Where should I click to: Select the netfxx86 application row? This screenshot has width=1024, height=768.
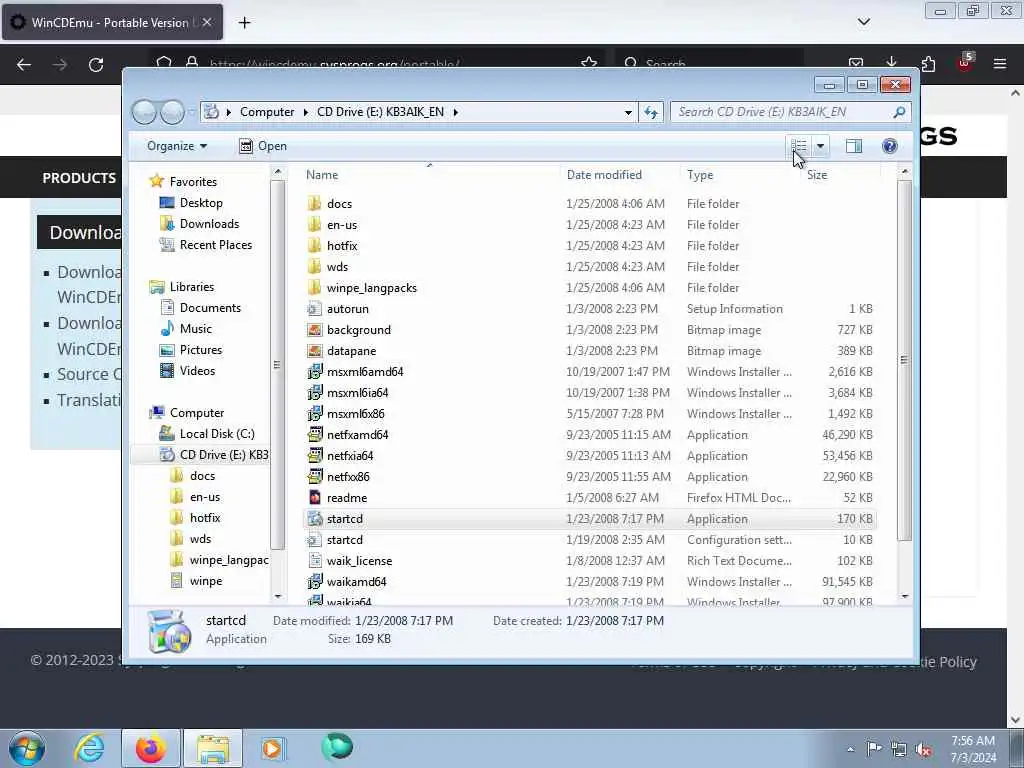pos(591,477)
